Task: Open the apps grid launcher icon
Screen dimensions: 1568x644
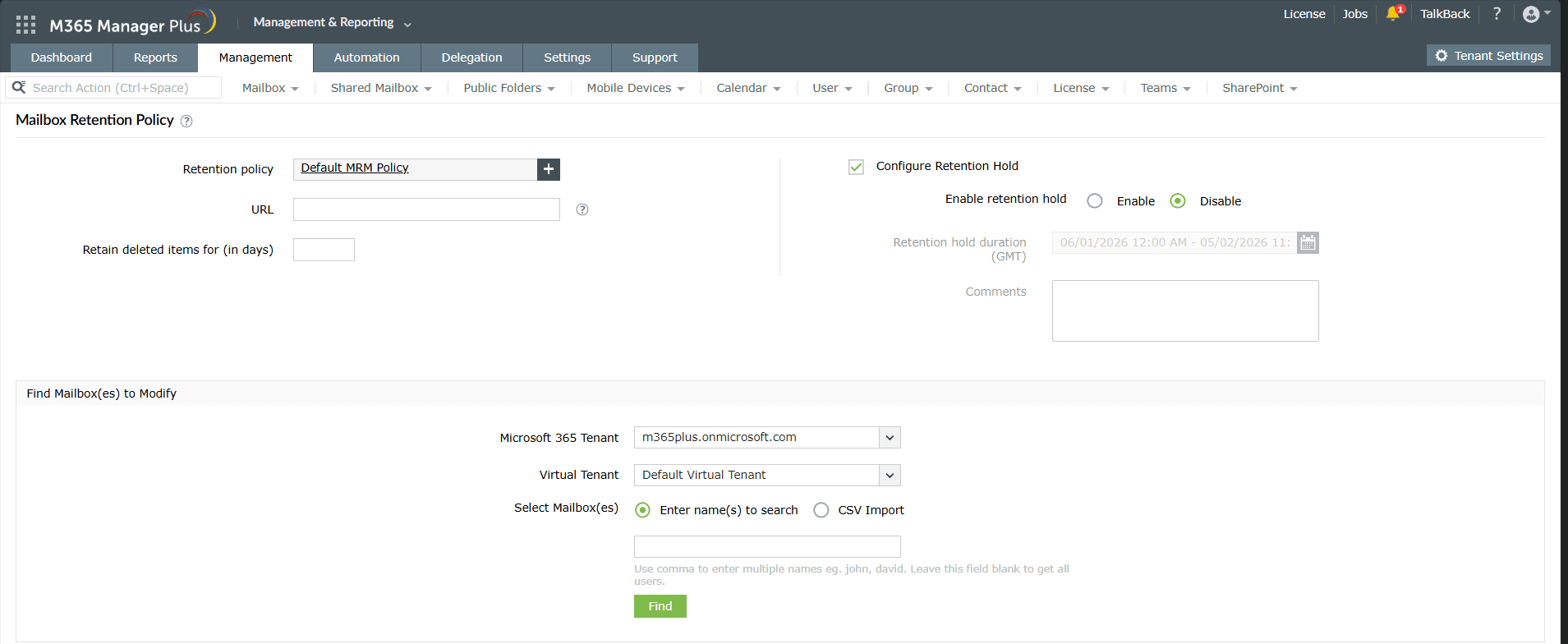Action: pos(25,25)
